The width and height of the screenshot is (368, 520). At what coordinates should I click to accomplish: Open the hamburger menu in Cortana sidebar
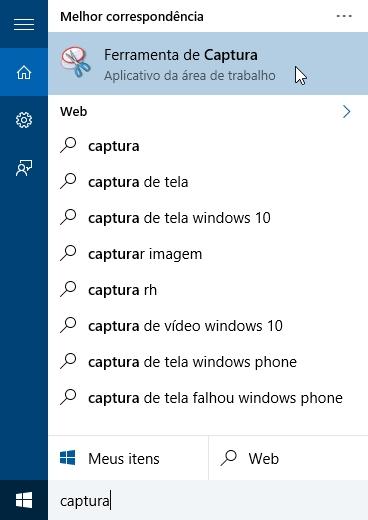(24, 24)
